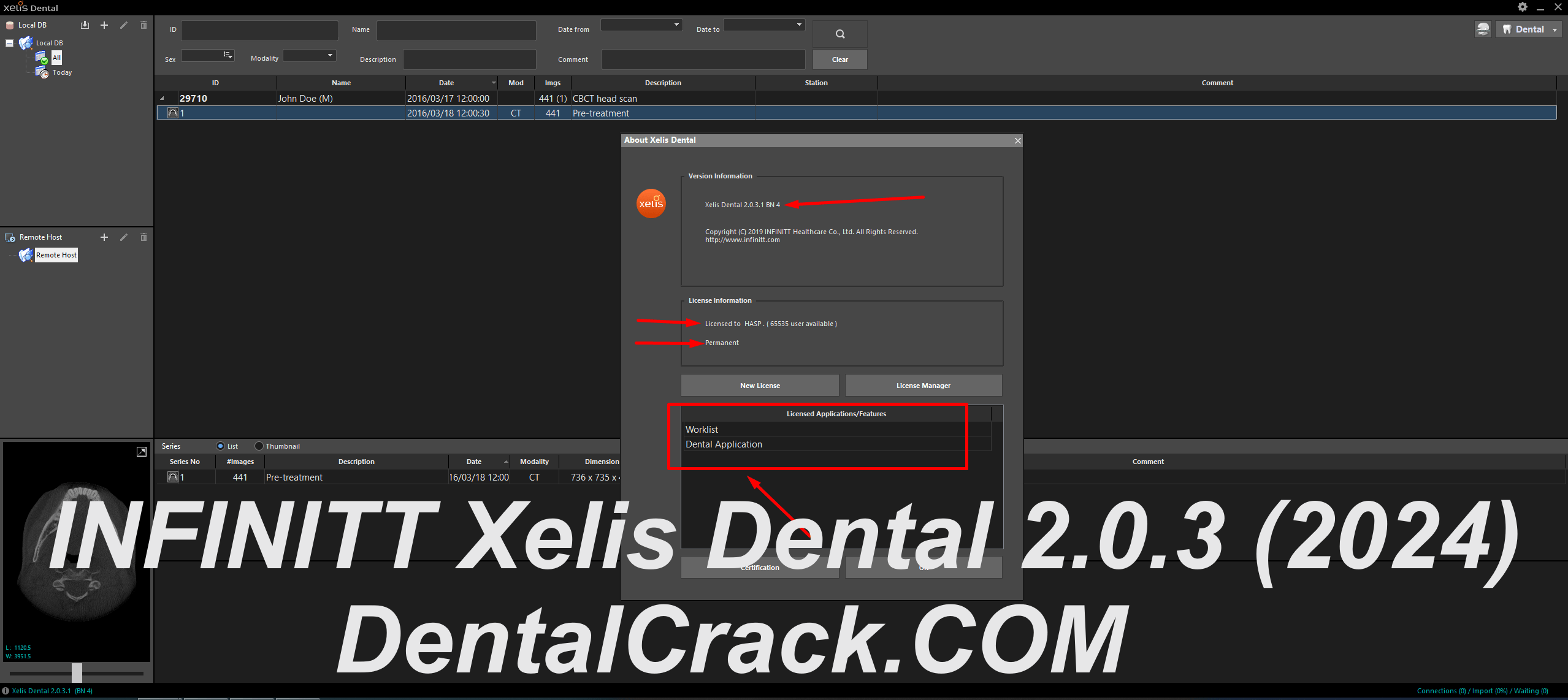This screenshot has height=700, width=1568.
Task: Click the Remote Host connection icon
Action: (27, 255)
